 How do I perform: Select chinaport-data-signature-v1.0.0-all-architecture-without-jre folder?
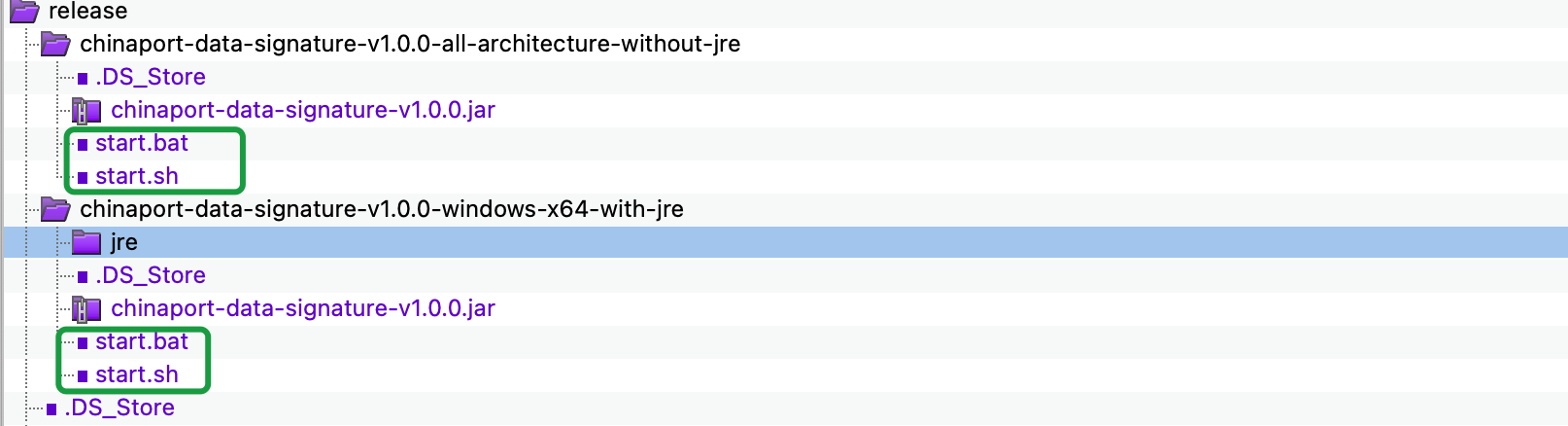[410, 44]
